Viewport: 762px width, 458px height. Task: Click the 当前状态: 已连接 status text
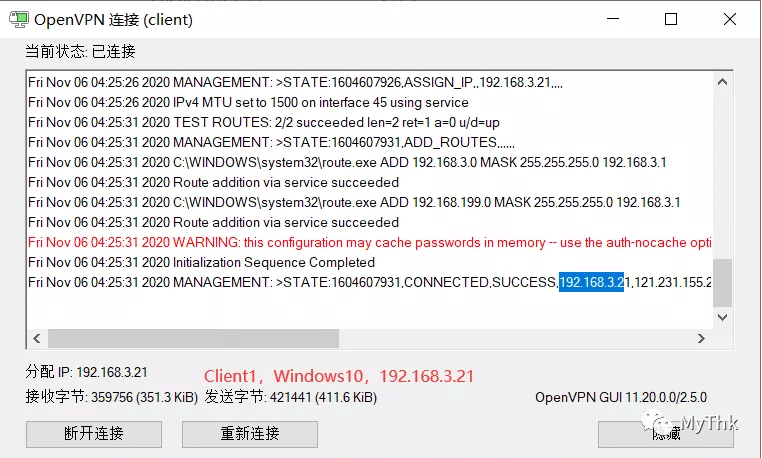click(80, 51)
